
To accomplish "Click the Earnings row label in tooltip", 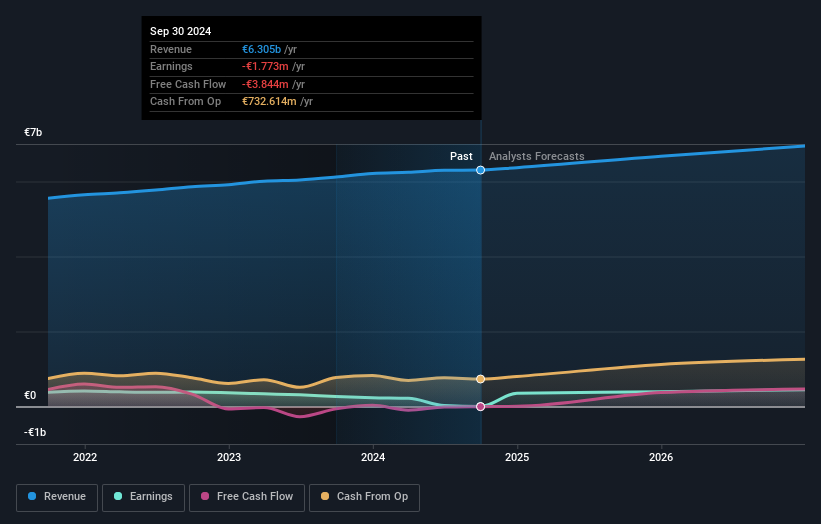I will (x=171, y=66).
